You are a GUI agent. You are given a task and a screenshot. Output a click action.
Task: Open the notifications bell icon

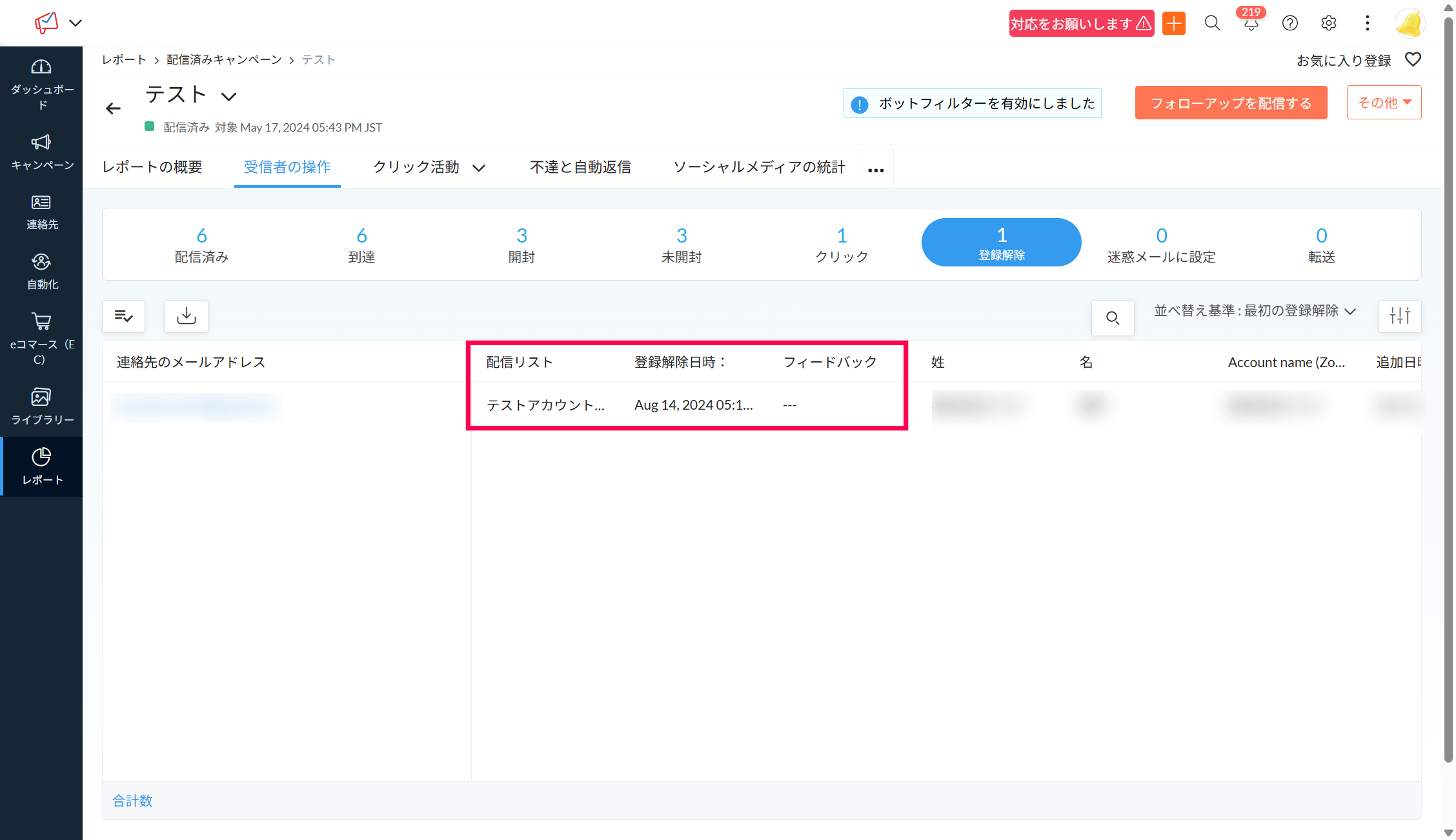tap(1251, 24)
